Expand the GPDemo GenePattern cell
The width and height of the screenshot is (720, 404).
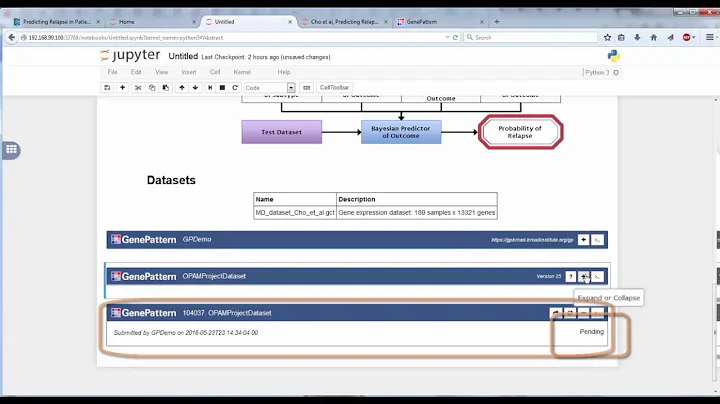(x=583, y=240)
